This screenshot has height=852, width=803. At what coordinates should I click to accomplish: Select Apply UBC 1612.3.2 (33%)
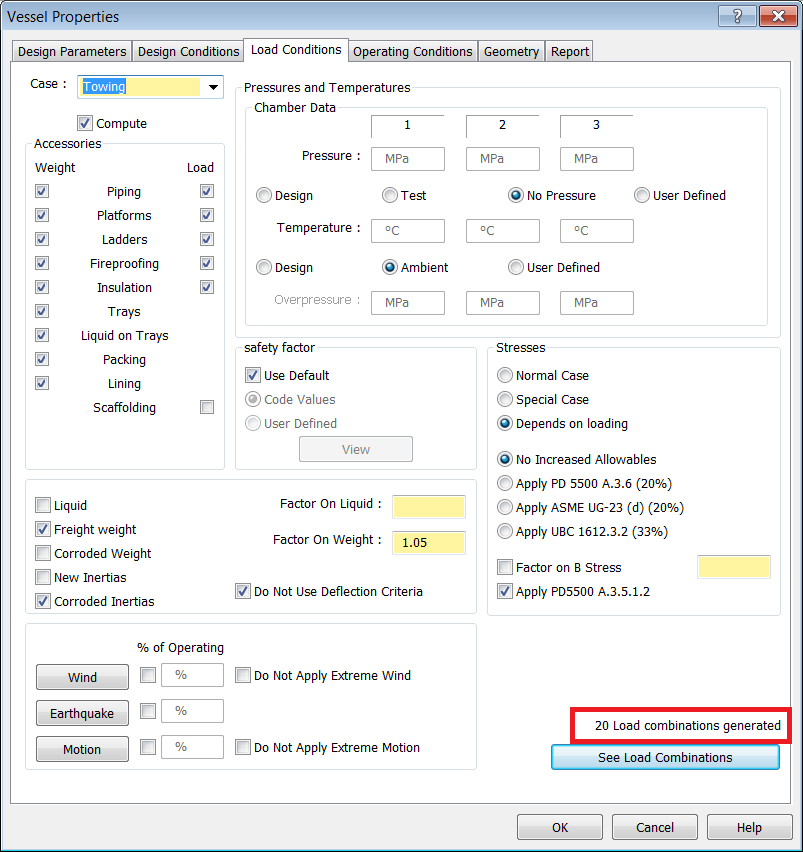[505, 531]
